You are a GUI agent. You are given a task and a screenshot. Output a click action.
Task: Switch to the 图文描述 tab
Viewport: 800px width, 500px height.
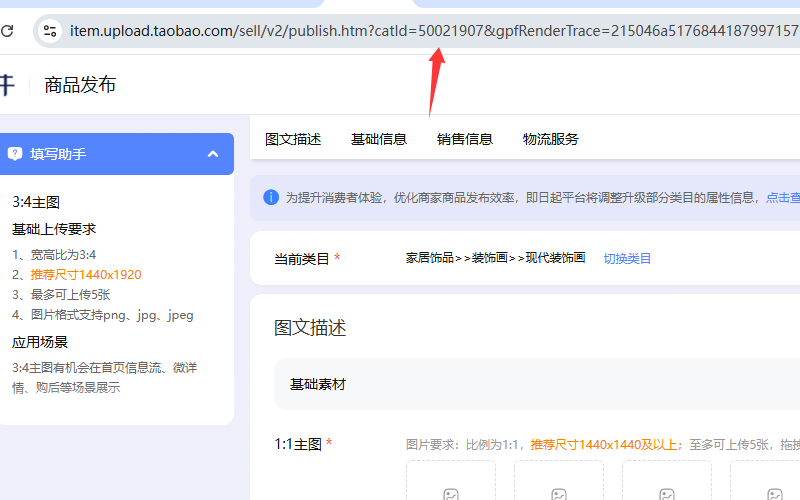(x=293, y=139)
